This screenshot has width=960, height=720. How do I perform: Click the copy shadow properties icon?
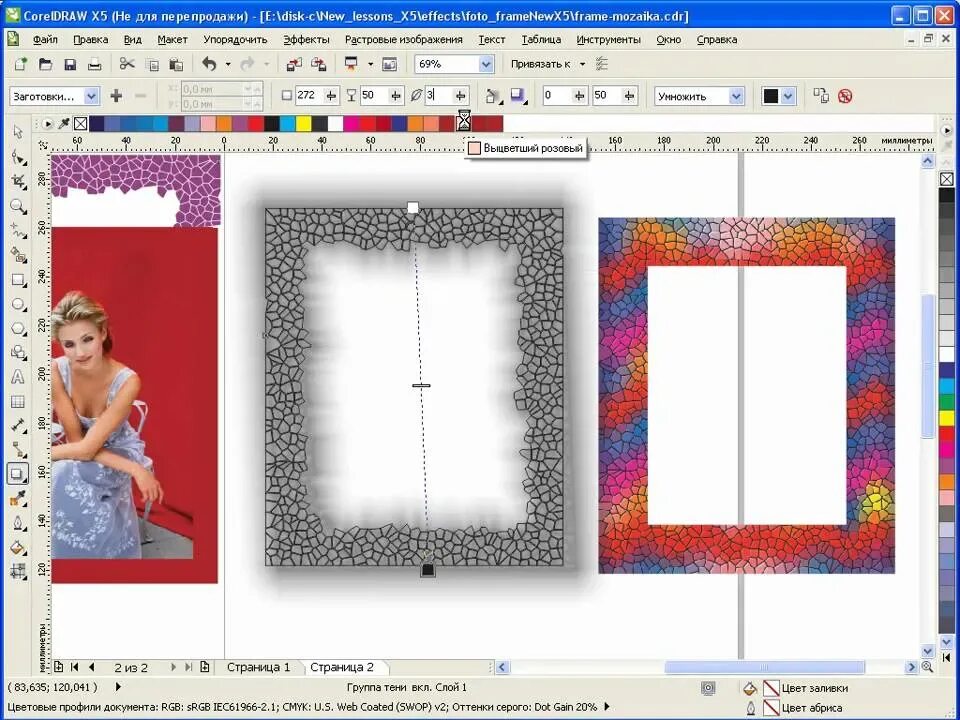(820, 96)
